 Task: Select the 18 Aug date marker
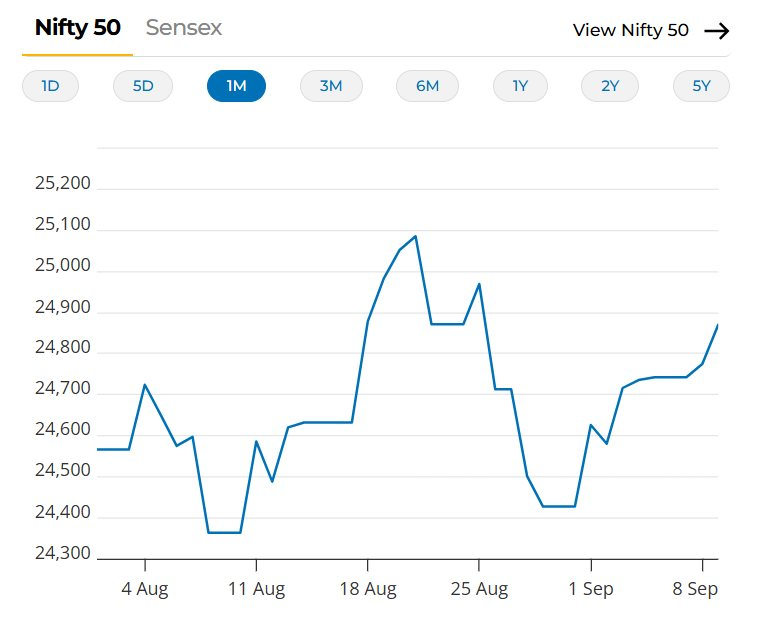368,589
